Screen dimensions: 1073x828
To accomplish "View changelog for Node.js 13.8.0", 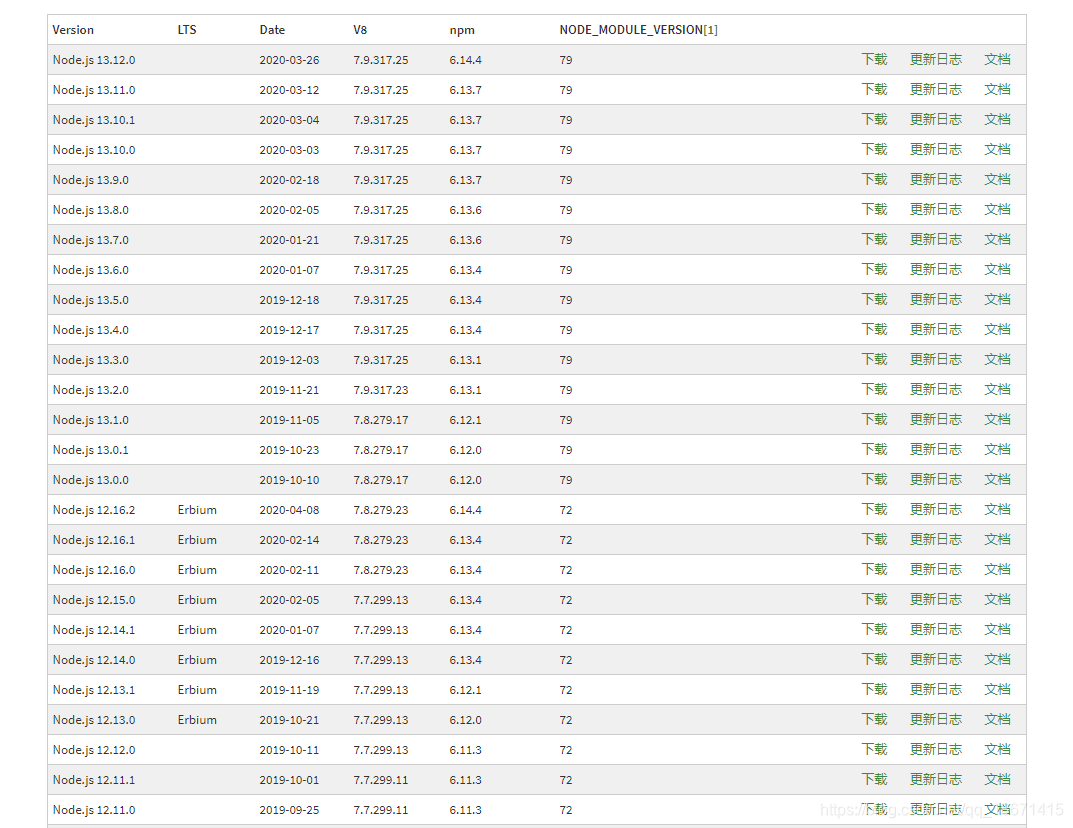I will coord(935,209).
